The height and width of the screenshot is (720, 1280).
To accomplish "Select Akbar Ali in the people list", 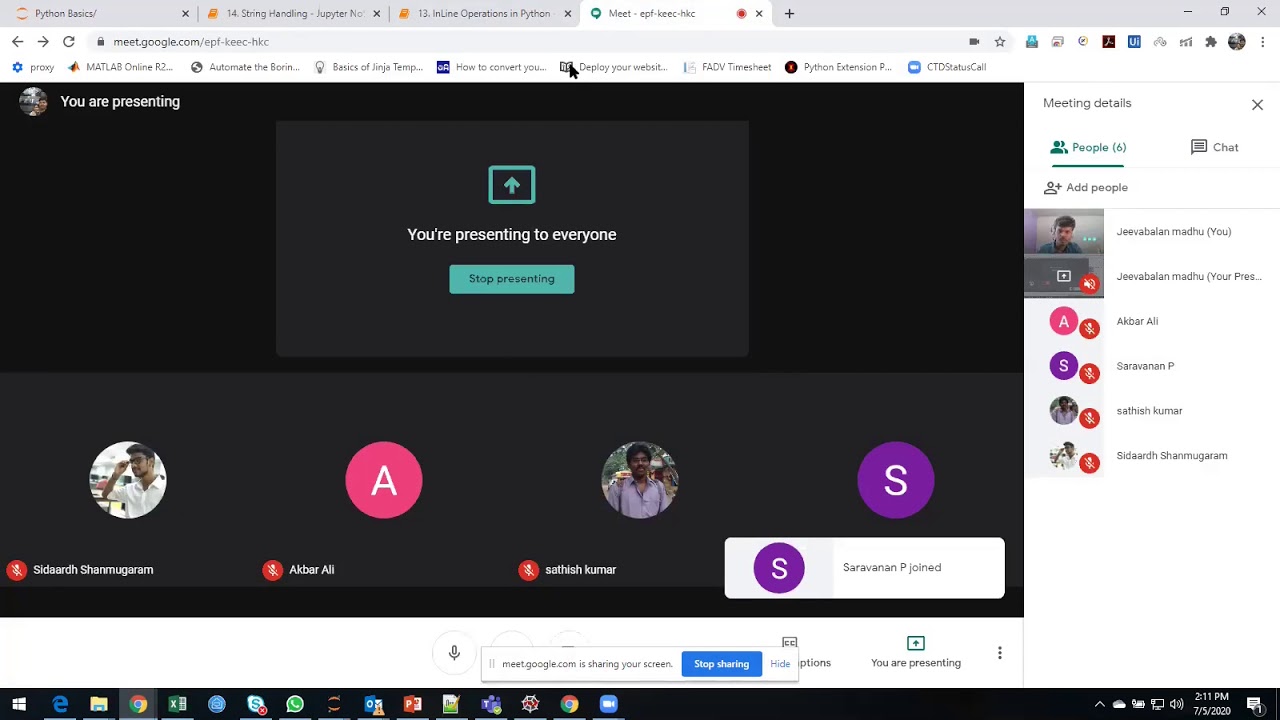I will pos(1152,321).
